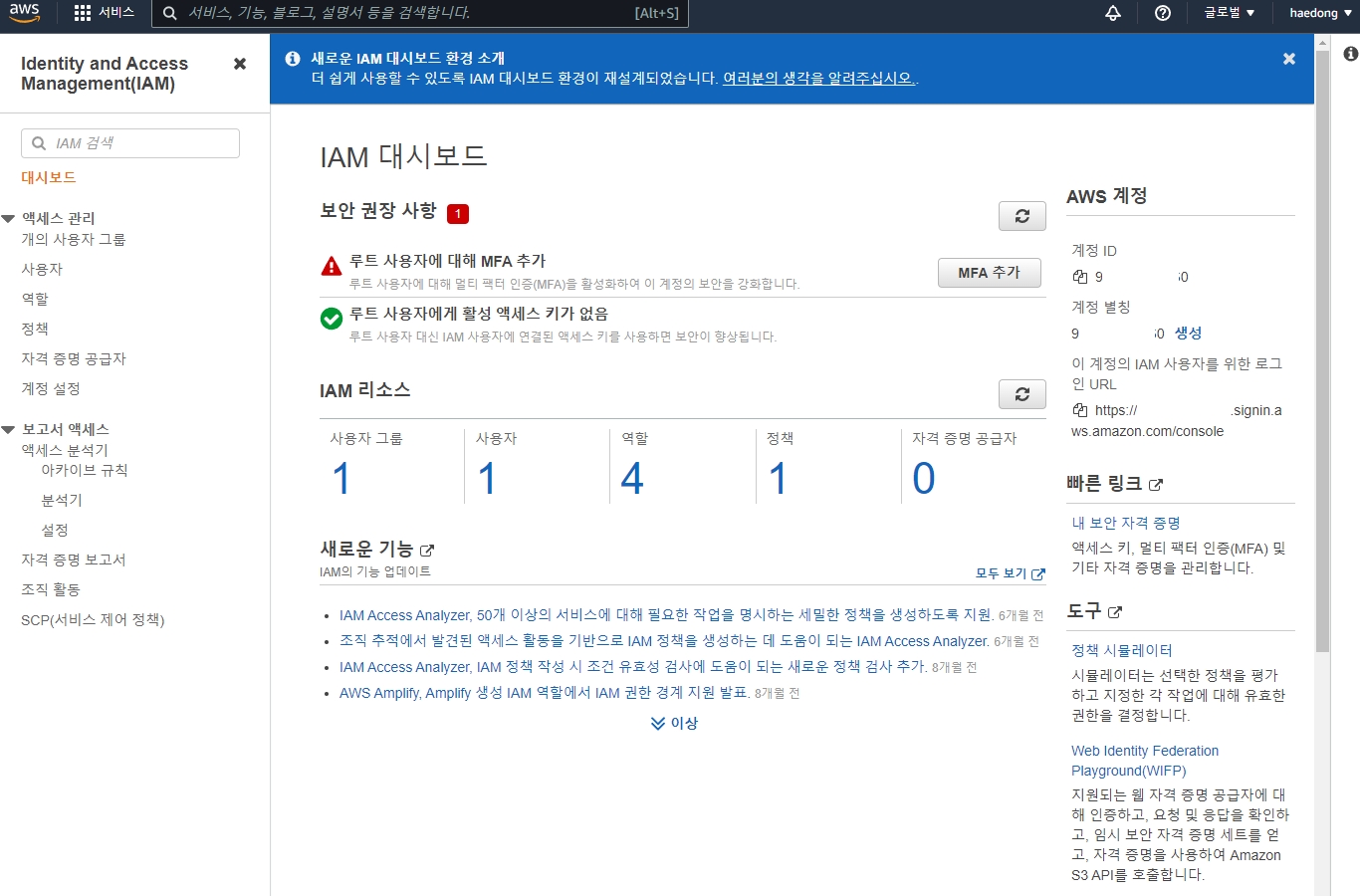This screenshot has height=896, width=1360.
Task: Dismiss the blue IAM dashboard banner
Action: (1289, 59)
